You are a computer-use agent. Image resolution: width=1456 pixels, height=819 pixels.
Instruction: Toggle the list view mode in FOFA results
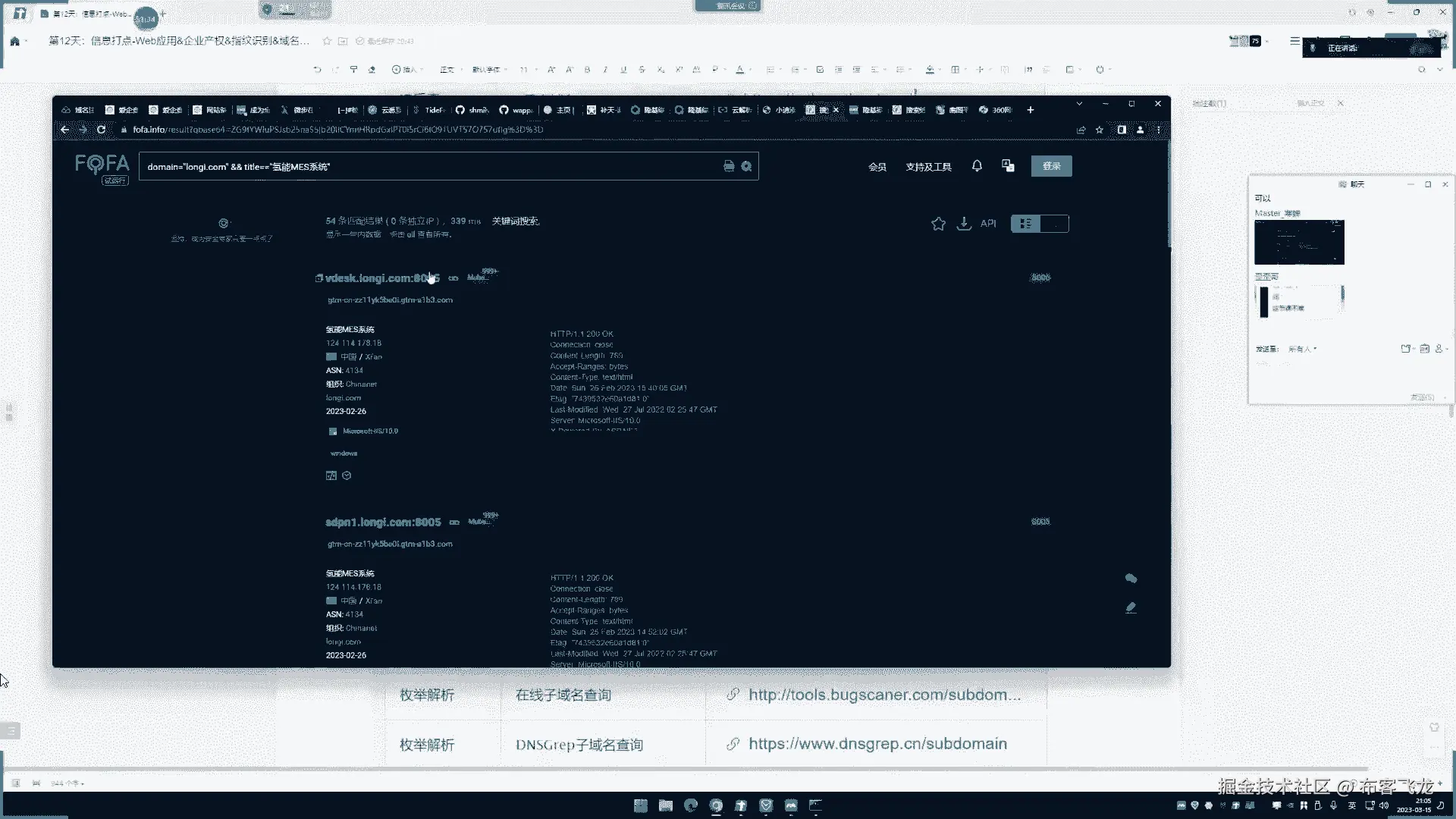coord(1025,224)
